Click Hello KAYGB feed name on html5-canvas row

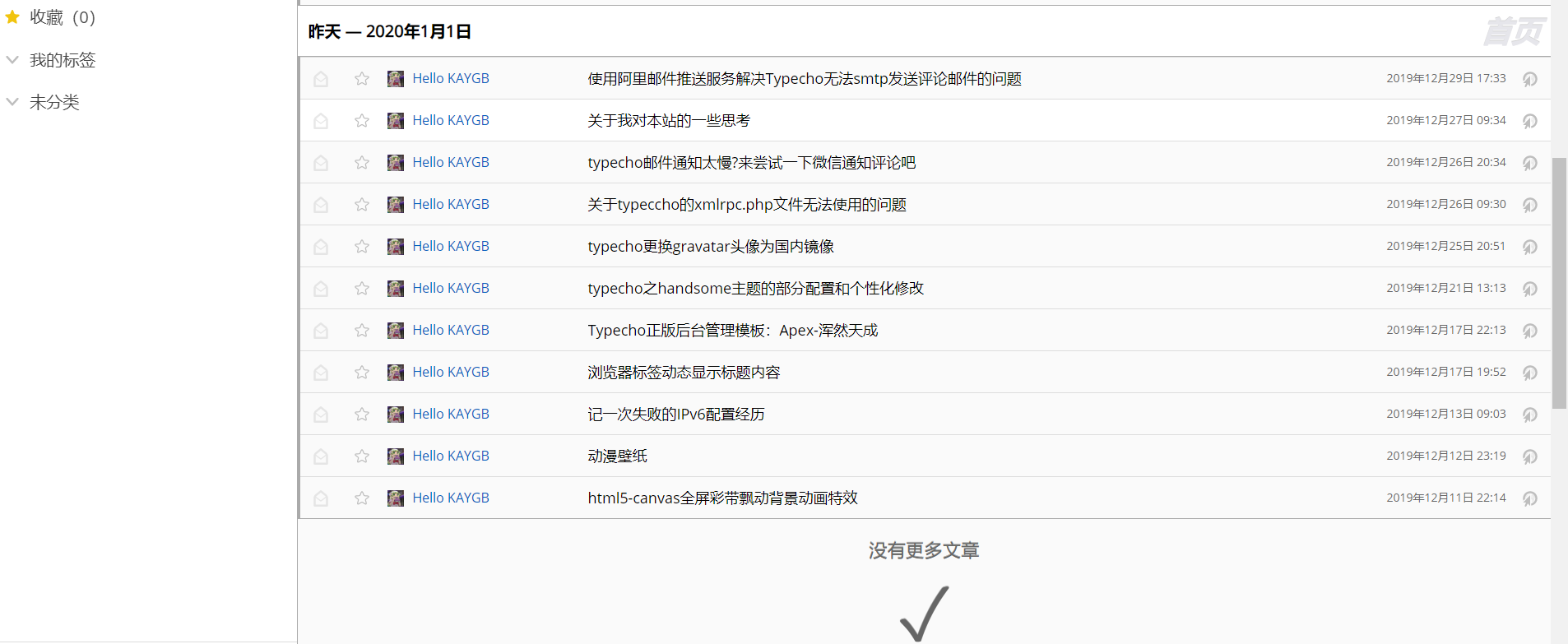tap(451, 498)
